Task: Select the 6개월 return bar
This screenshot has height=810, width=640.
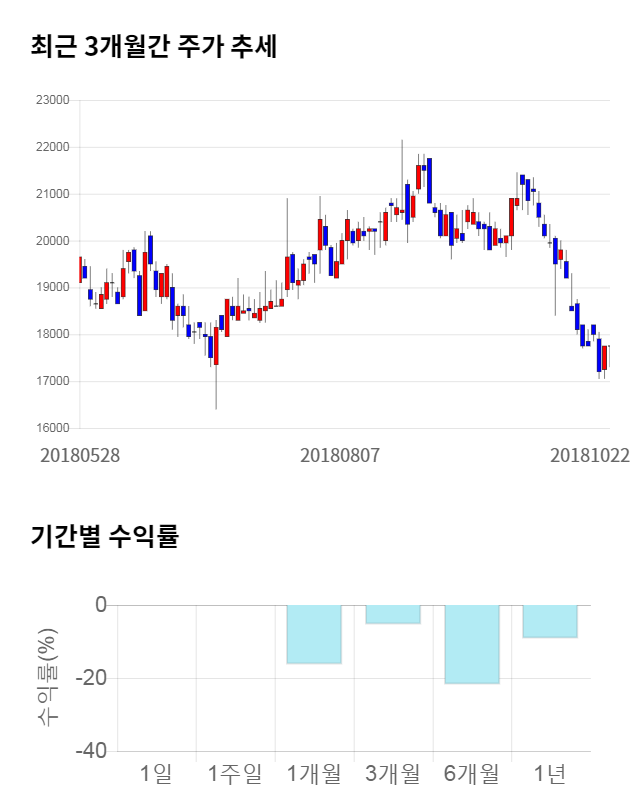Action: (x=471, y=644)
